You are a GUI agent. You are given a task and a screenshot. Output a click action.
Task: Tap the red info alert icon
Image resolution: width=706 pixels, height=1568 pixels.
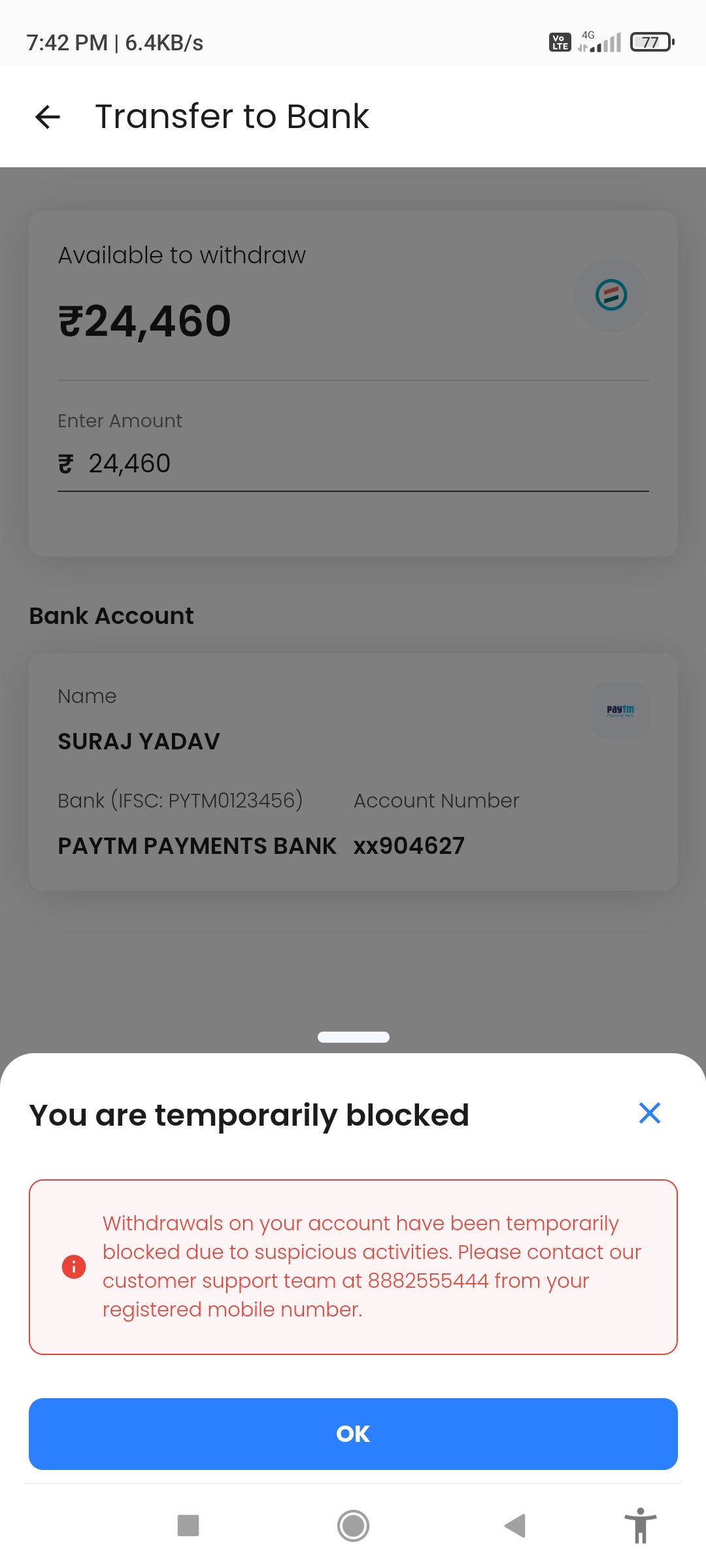pos(74,1266)
